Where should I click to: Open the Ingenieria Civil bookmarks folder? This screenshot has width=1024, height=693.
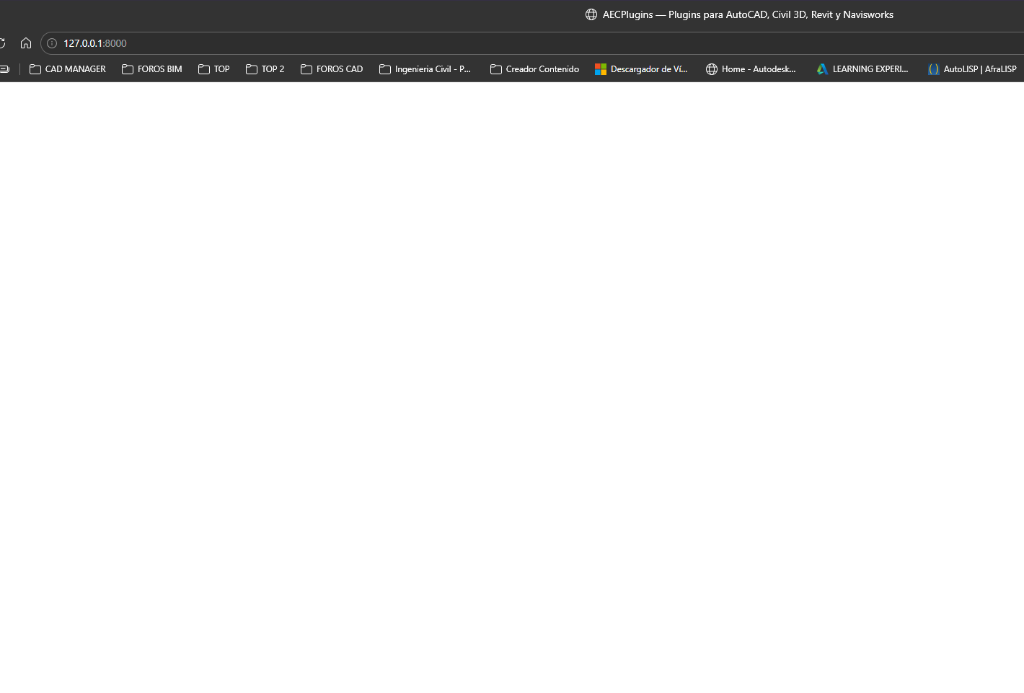(425, 69)
